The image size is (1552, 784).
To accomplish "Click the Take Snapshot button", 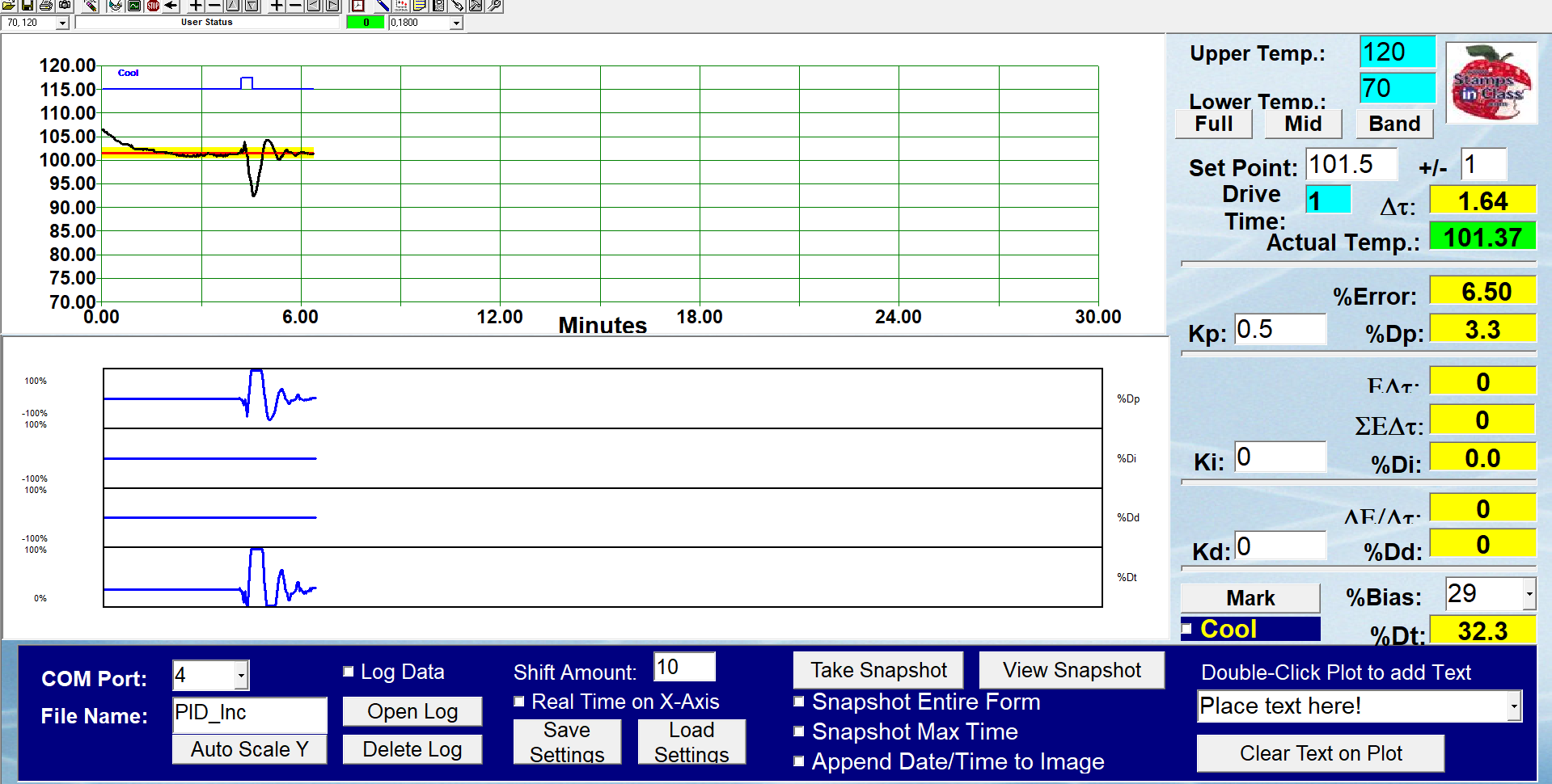I will [878, 670].
